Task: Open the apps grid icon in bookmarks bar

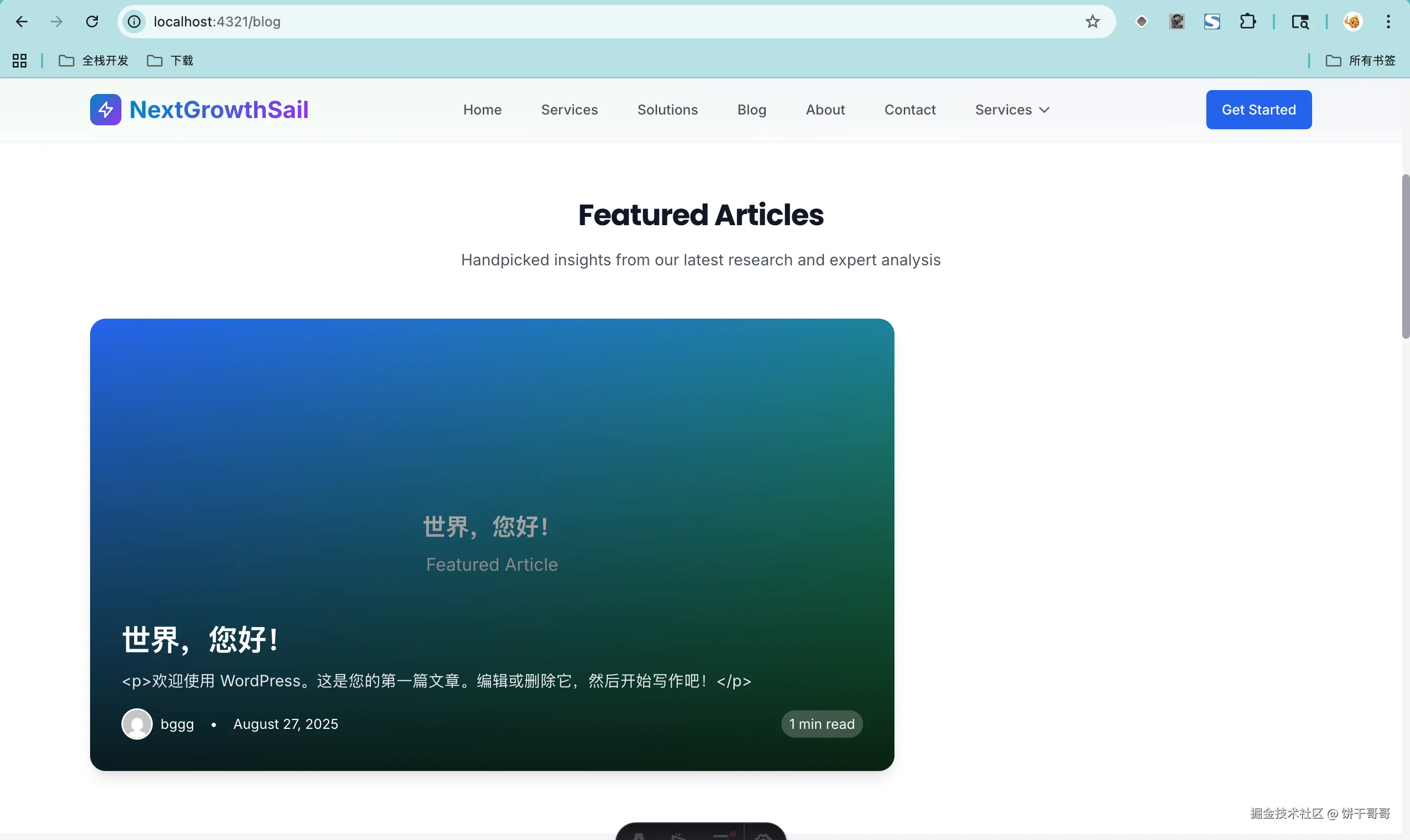Action: 19,61
